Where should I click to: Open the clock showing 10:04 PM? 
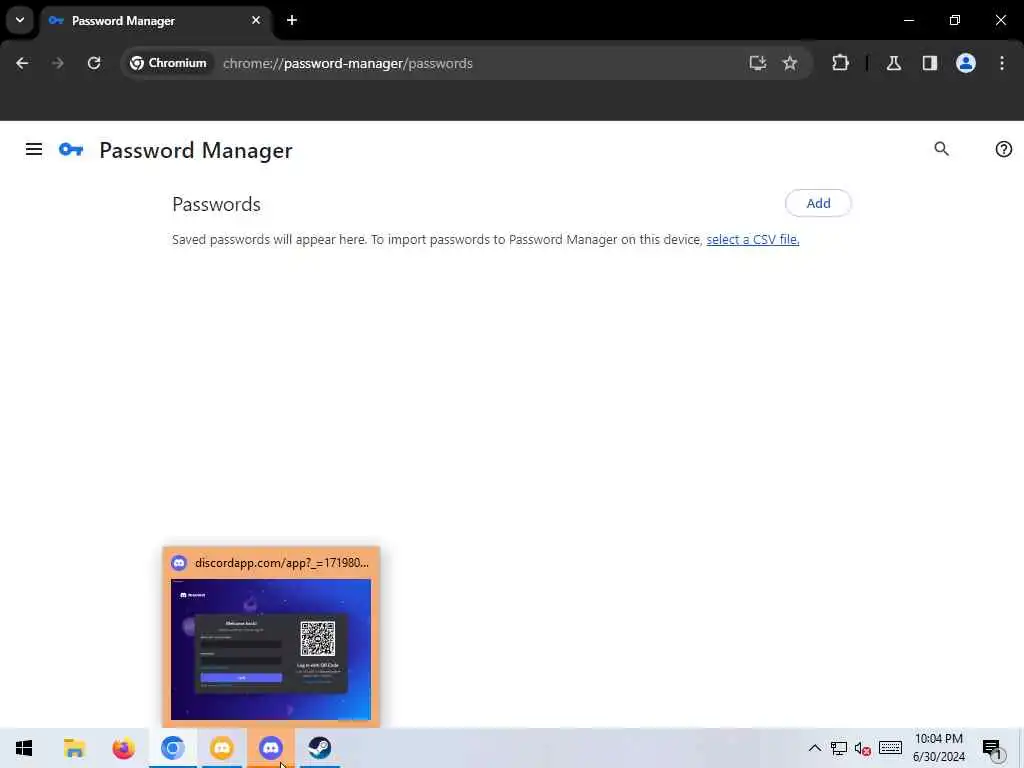(x=938, y=748)
